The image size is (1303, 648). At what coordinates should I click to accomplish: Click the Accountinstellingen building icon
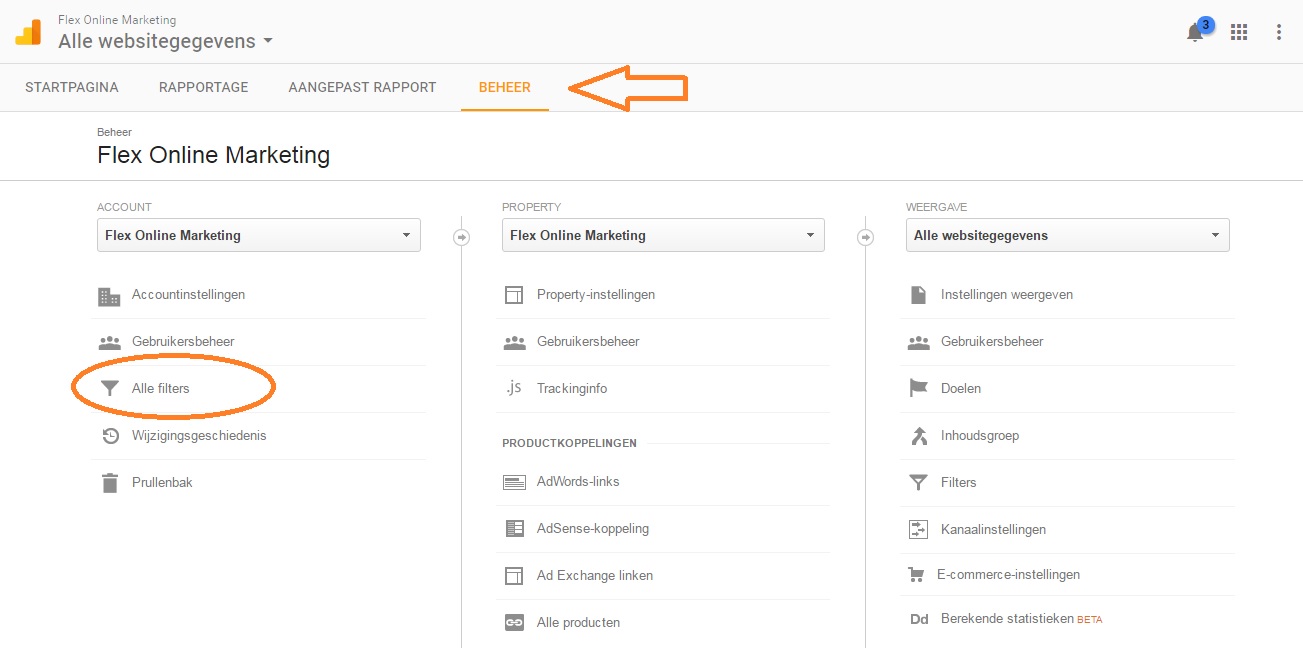109,296
